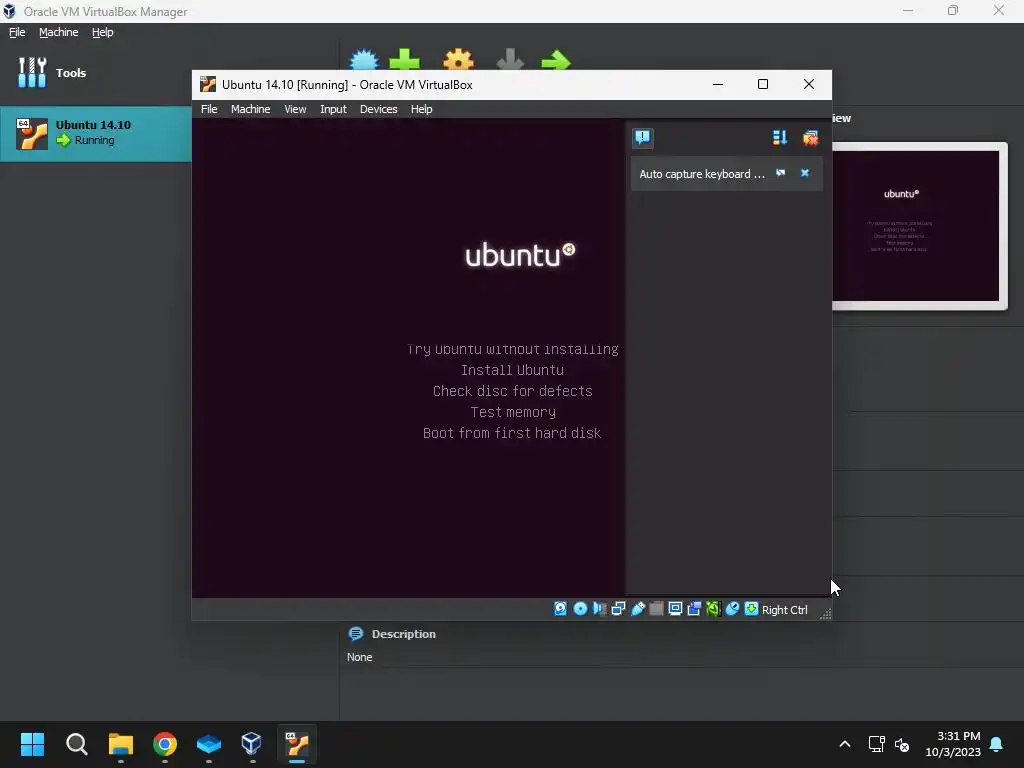Select Install Ubuntu boot option

(512, 370)
